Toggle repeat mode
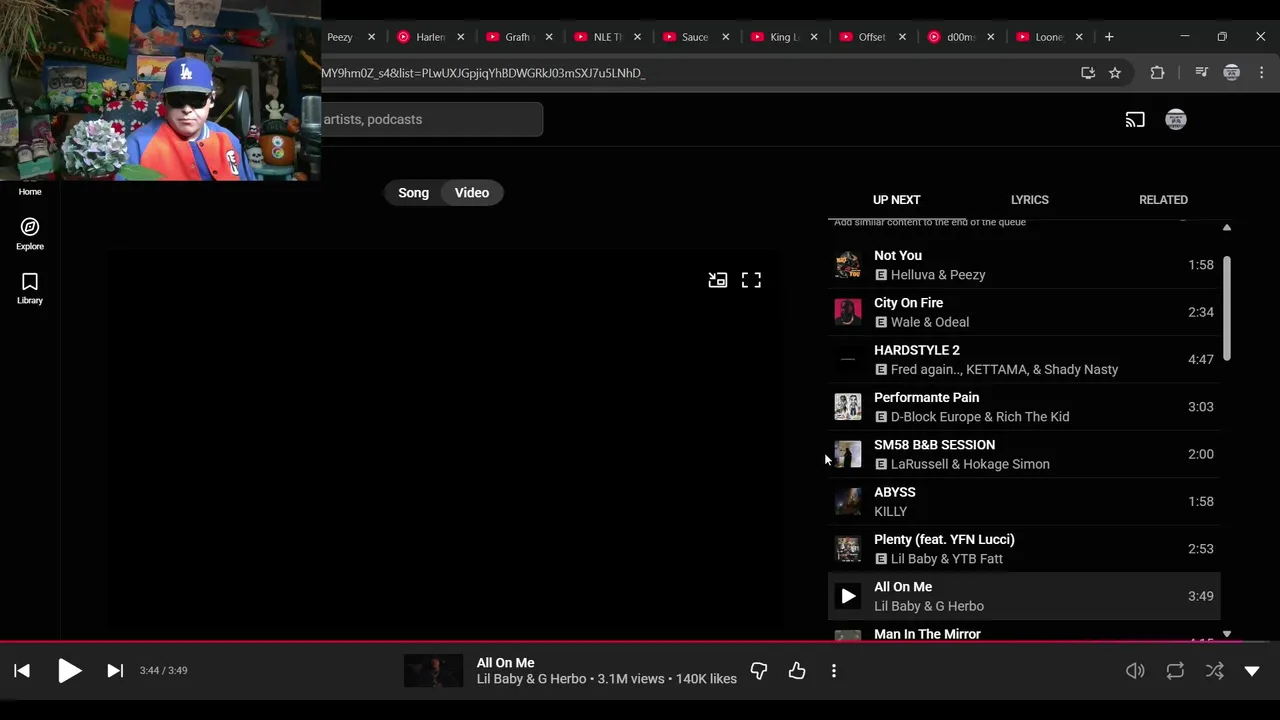The height and width of the screenshot is (720, 1280). click(1175, 671)
